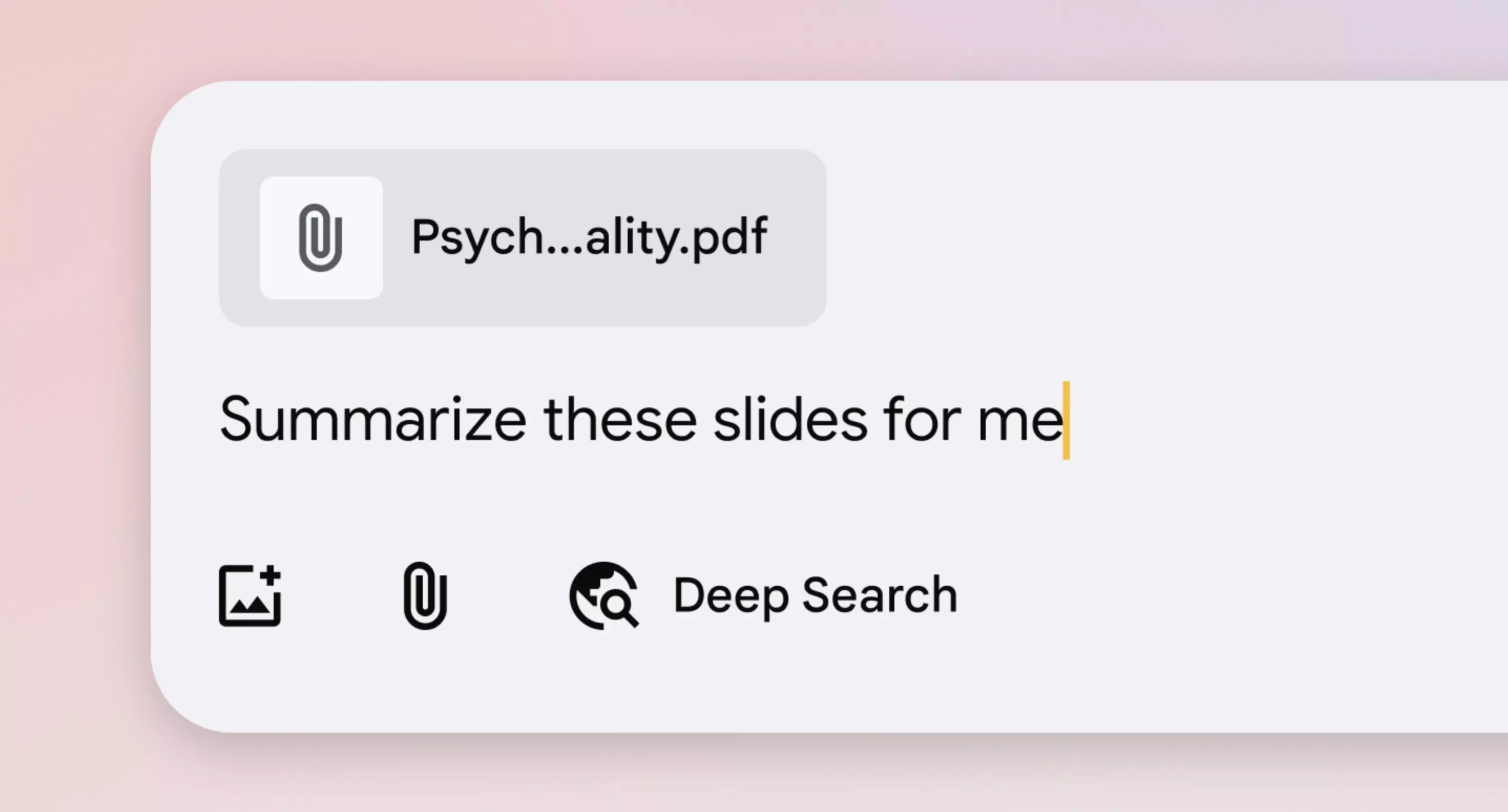Place cursor in the word "me"
1508x812 pixels.
(x=1020, y=420)
